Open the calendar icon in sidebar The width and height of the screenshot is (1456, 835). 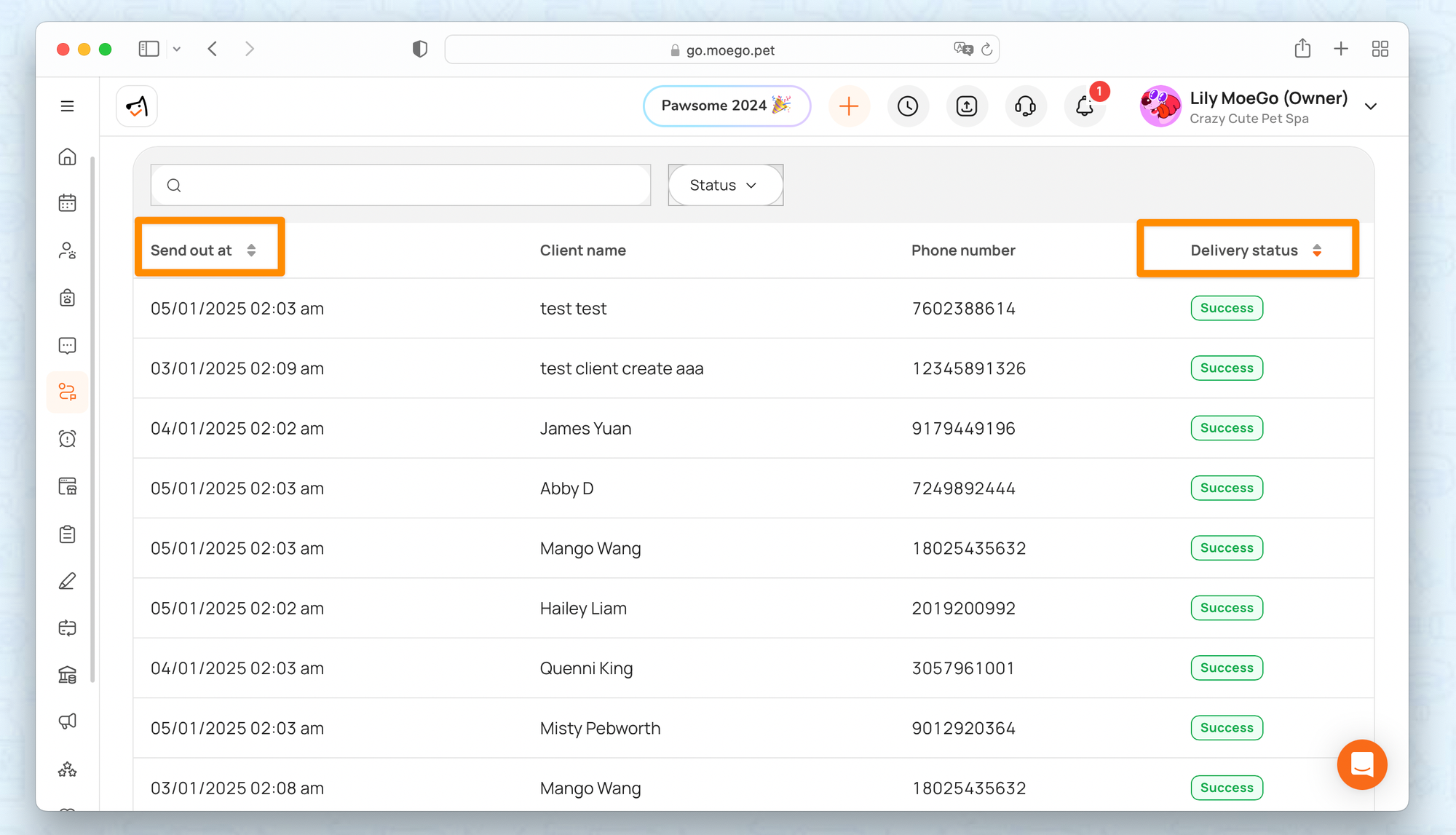click(x=67, y=203)
